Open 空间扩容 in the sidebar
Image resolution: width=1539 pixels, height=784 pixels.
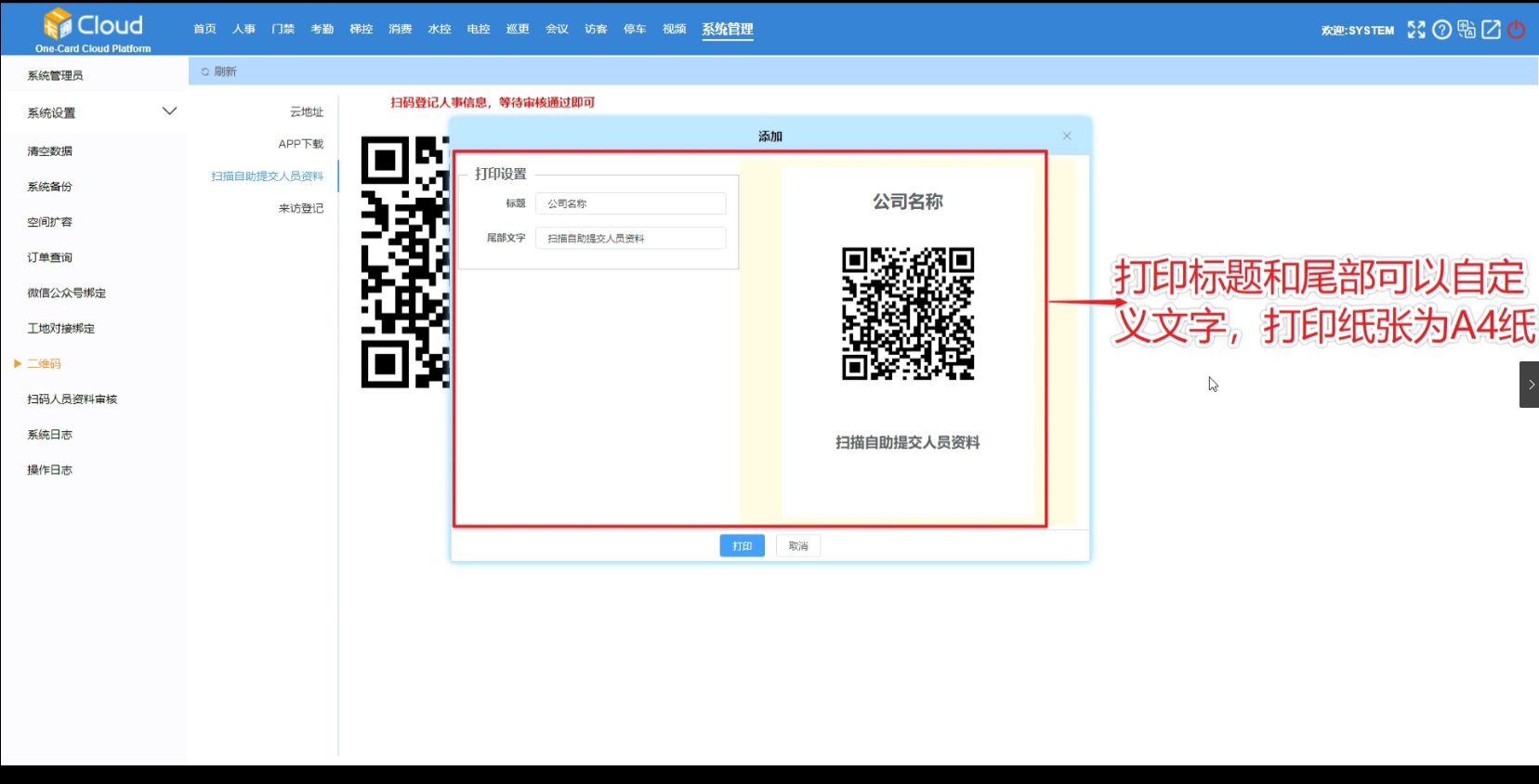coord(49,222)
